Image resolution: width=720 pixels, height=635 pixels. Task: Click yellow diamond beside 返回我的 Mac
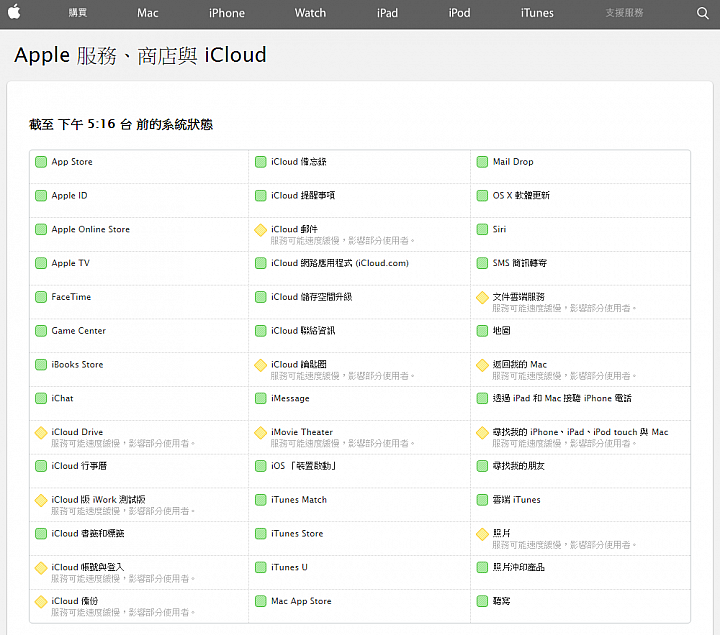pyautogui.click(x=482, y=365)
